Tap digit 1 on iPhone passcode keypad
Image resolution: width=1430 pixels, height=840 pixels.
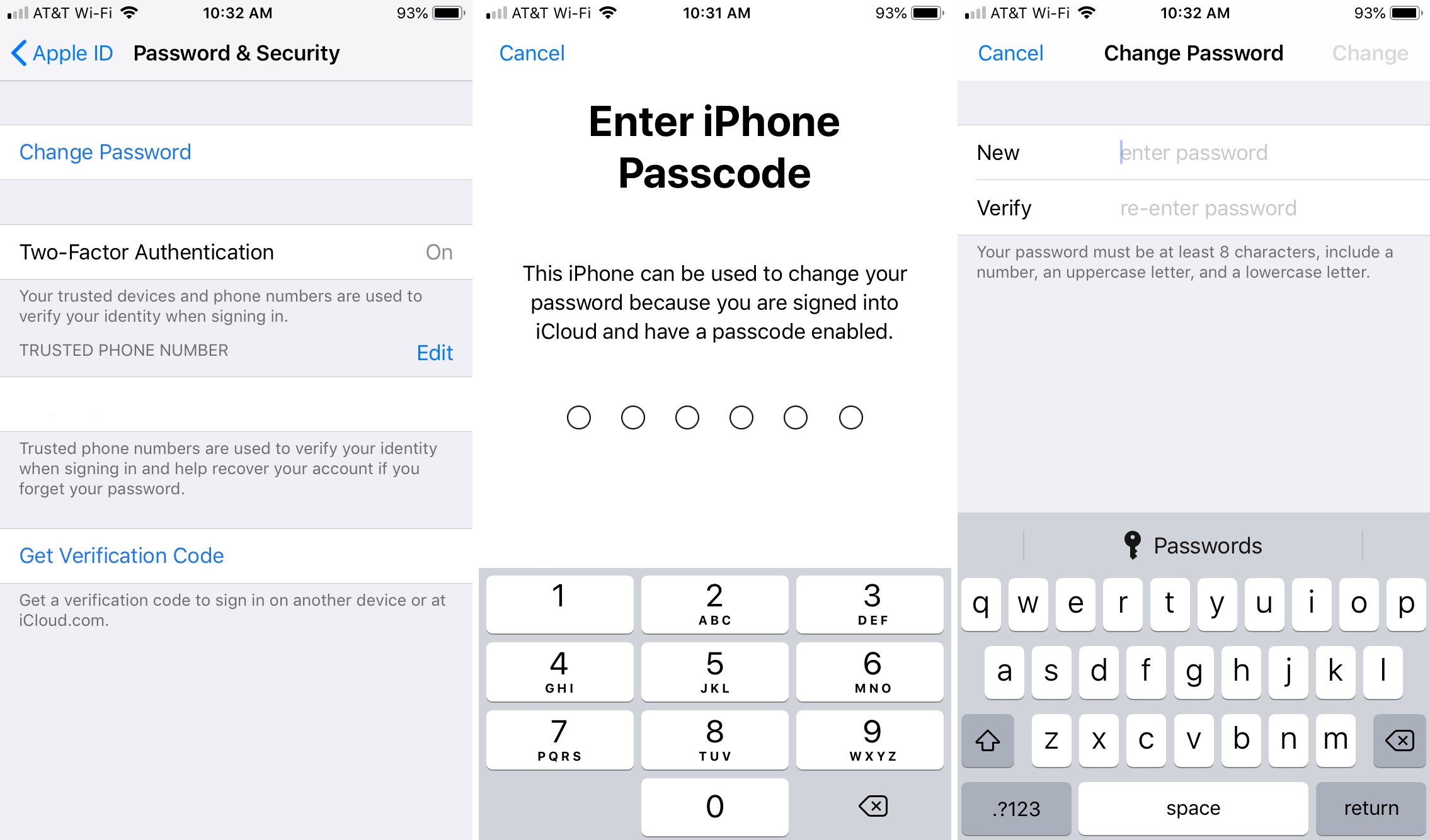coord(559,604)
